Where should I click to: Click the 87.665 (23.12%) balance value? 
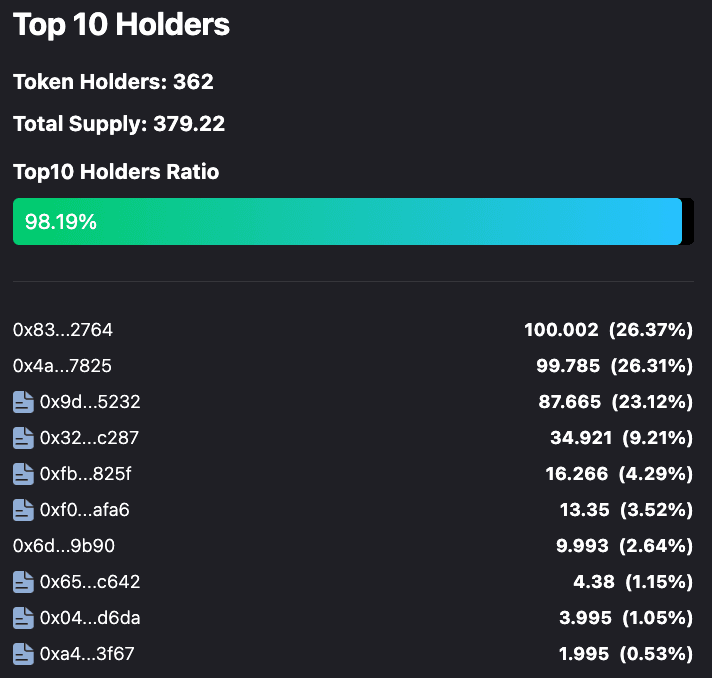615,402
